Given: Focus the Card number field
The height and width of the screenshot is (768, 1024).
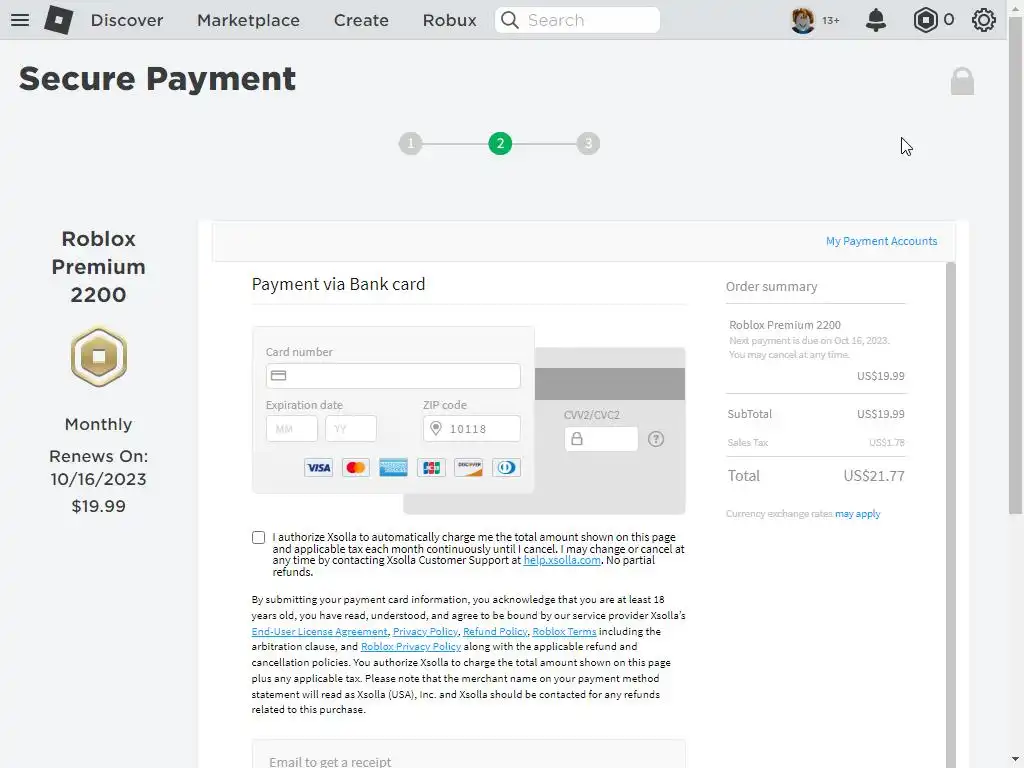Looking at the screenshot, I should pos(393,376).
